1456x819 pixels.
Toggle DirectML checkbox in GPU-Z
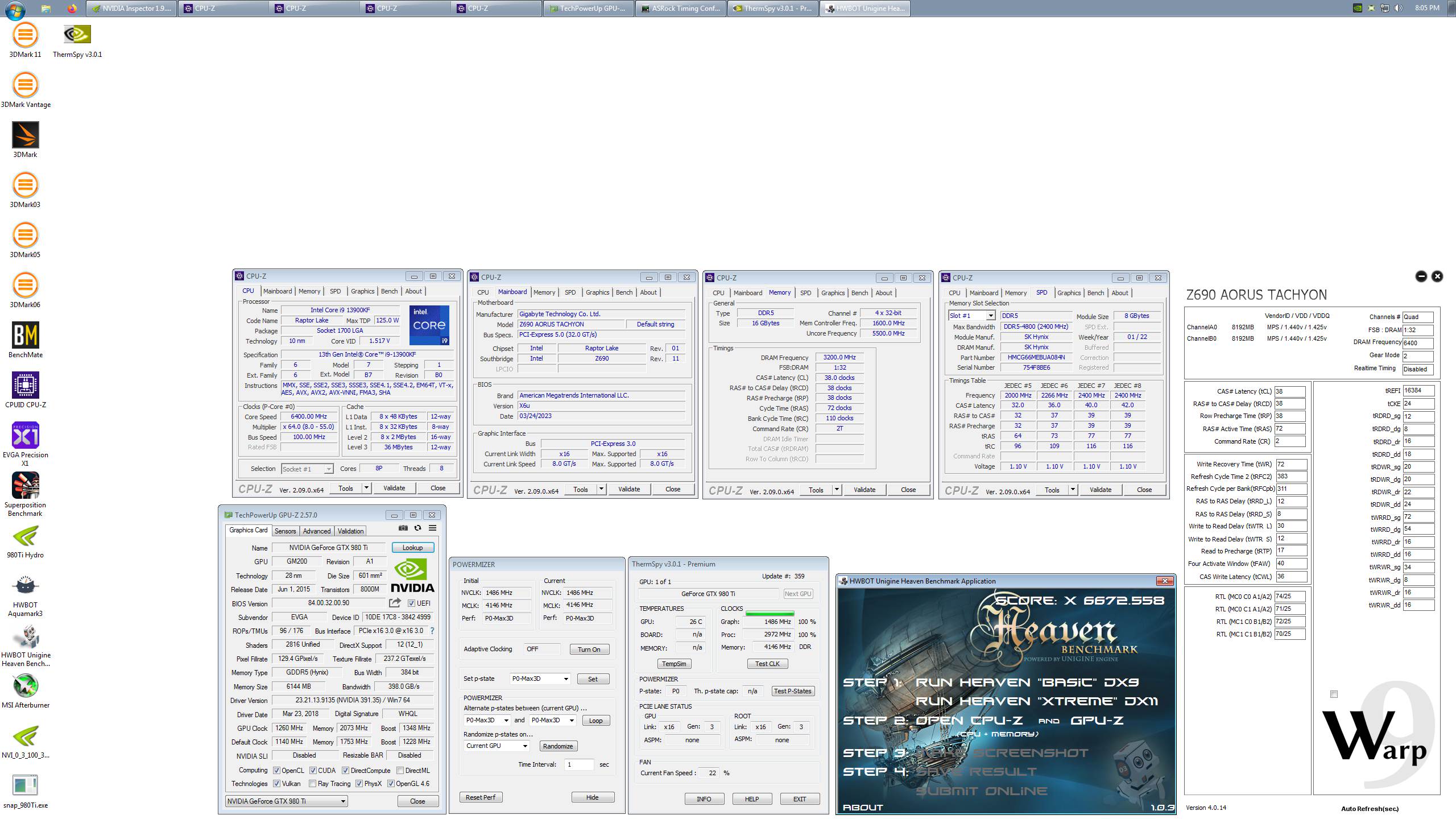click(400, 771)
